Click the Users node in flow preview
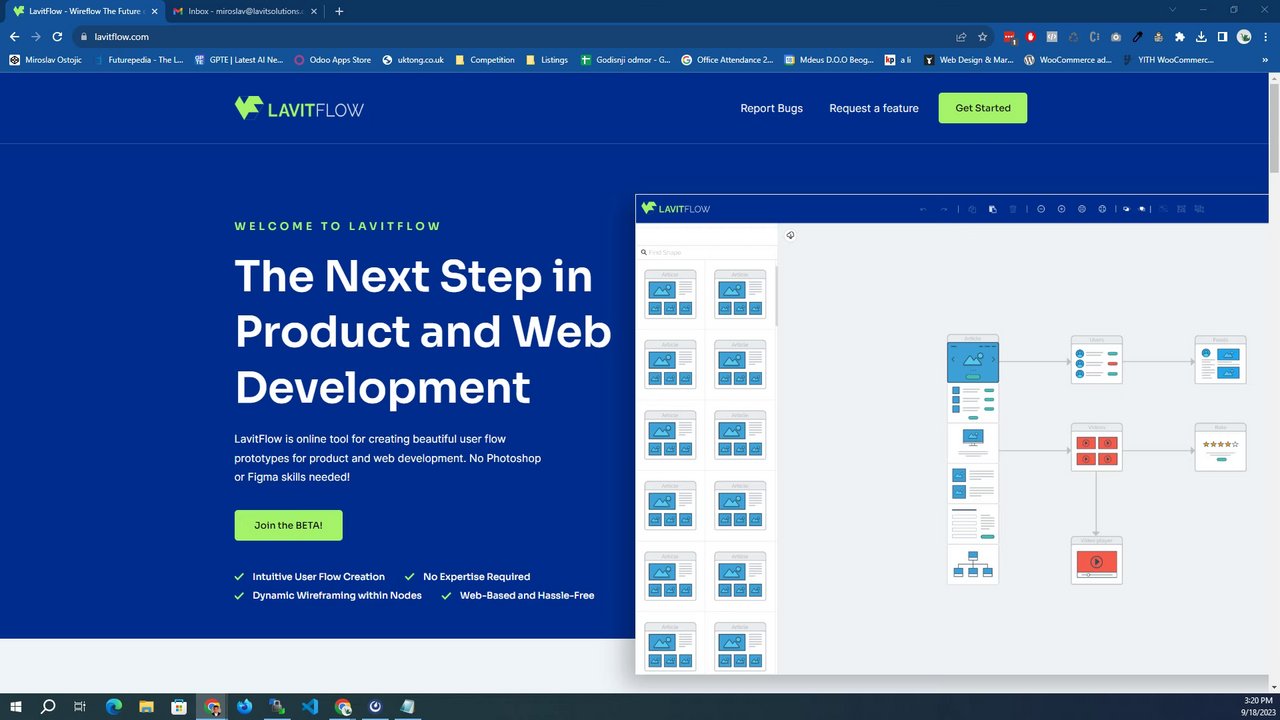Image resolution: width=1280 pixels, height=720 pixels. (x=1096, y=360)
